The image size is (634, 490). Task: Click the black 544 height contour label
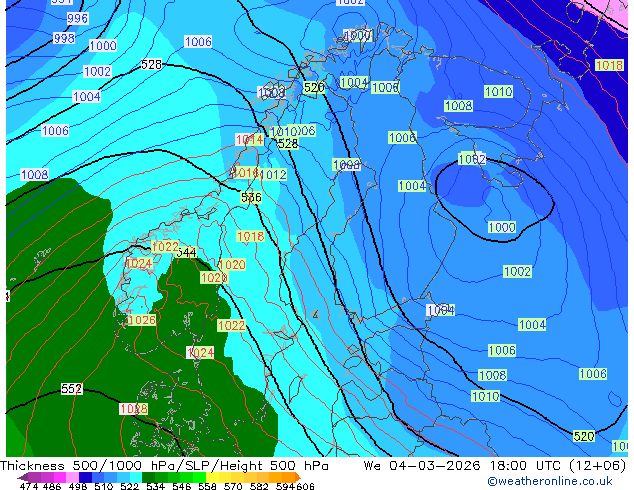point(186,253)
